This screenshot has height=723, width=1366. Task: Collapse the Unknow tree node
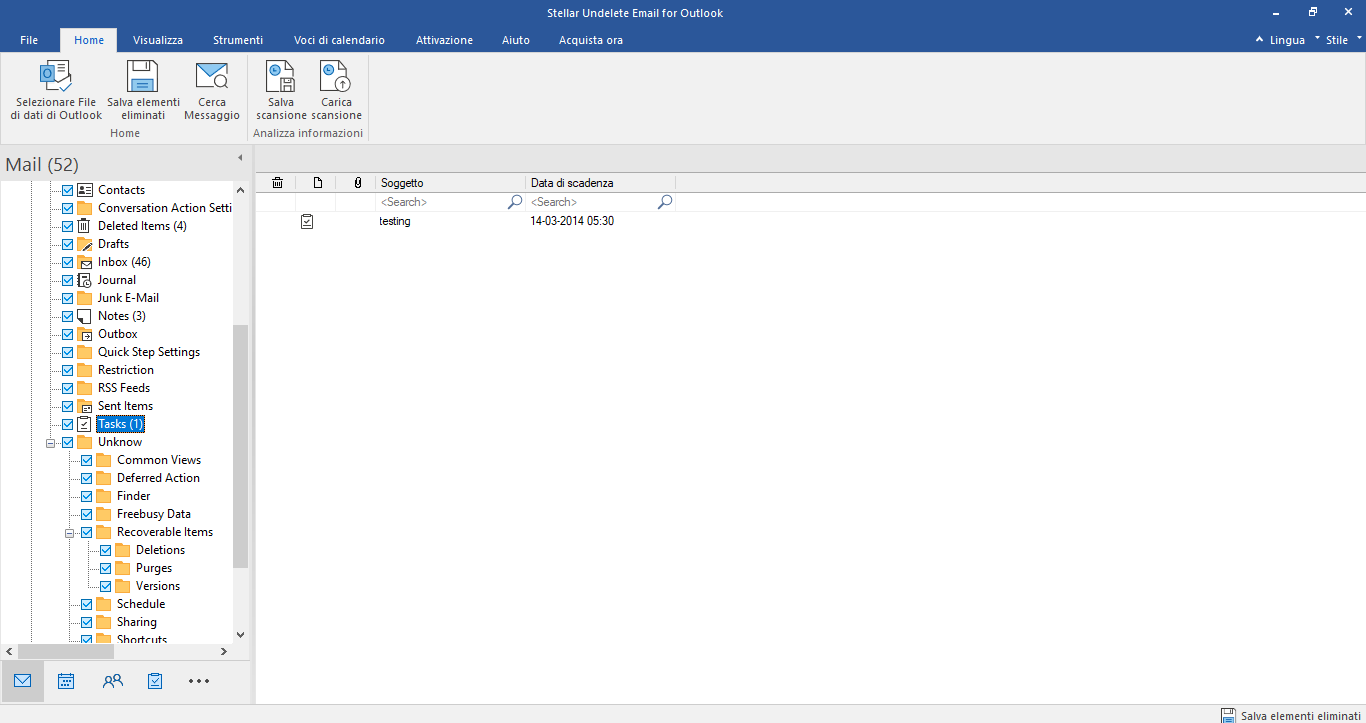[51, 442]
